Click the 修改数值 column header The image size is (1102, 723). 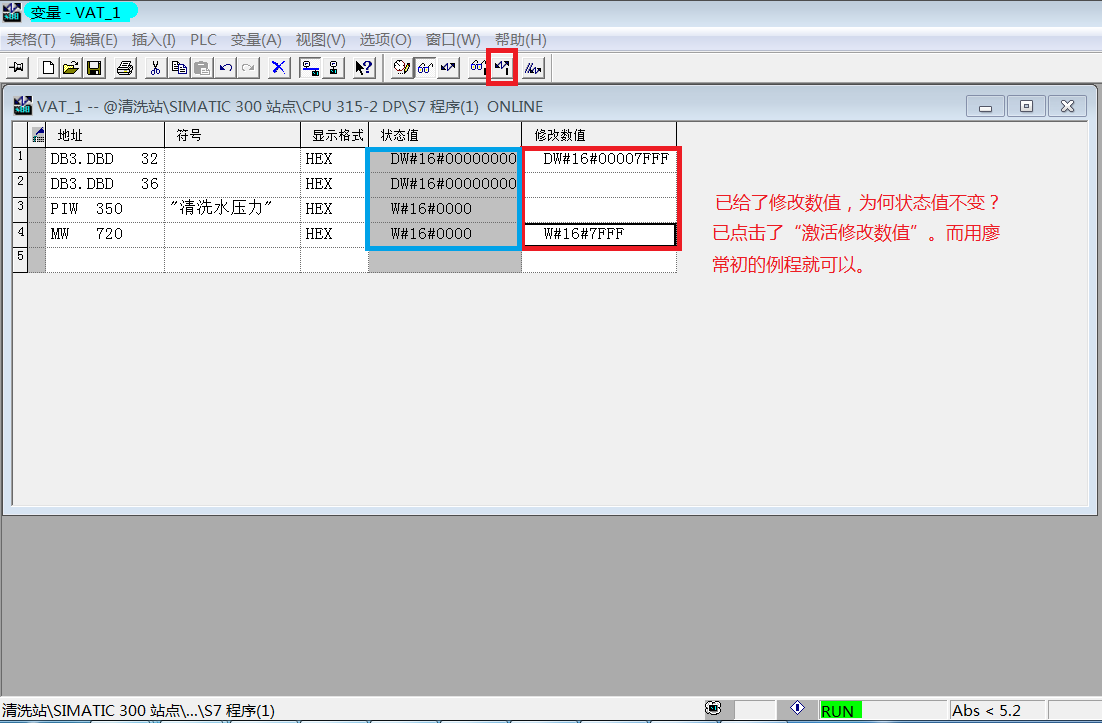(599, 135)
